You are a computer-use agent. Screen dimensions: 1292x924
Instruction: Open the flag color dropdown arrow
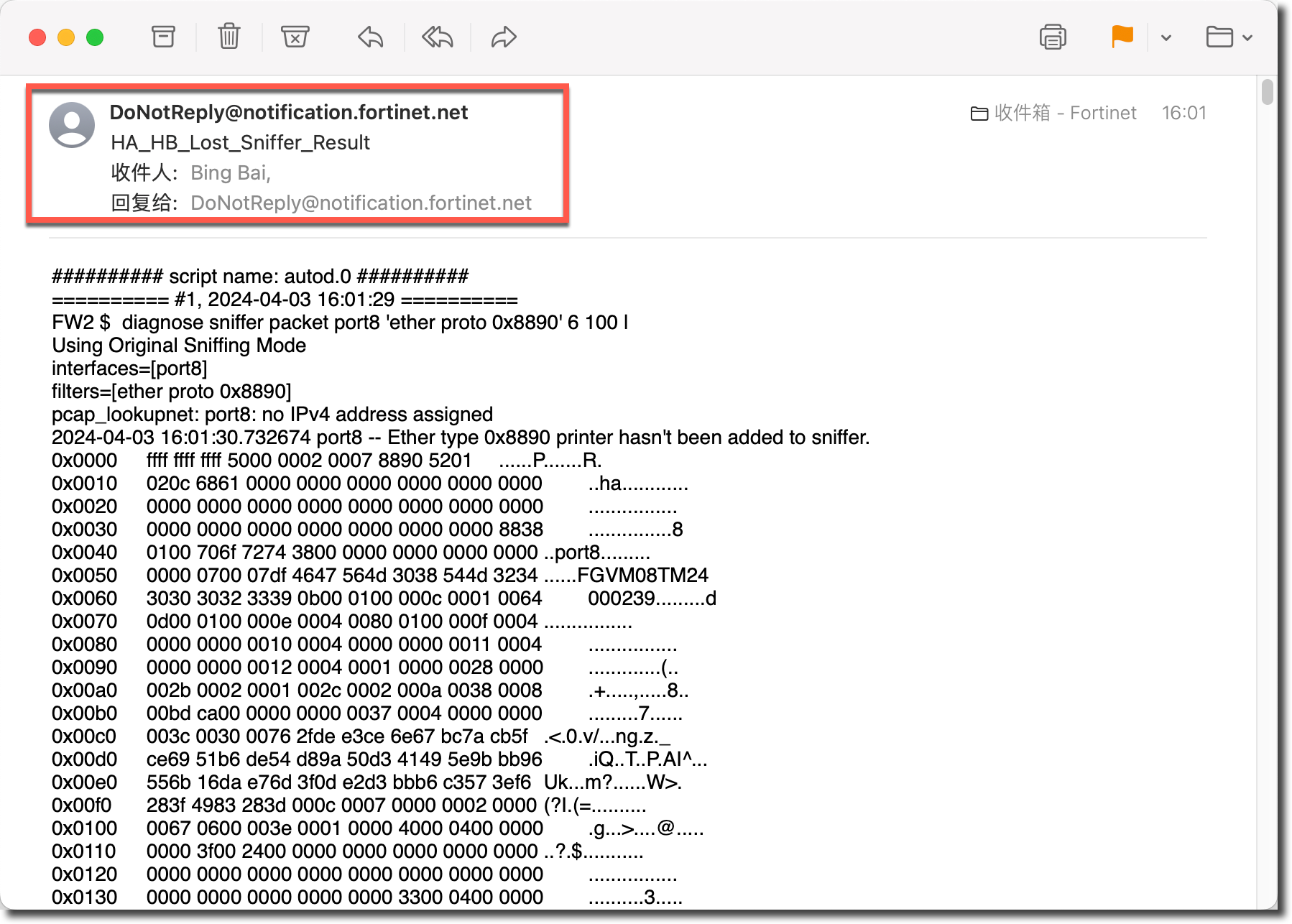click(1166, 37)
